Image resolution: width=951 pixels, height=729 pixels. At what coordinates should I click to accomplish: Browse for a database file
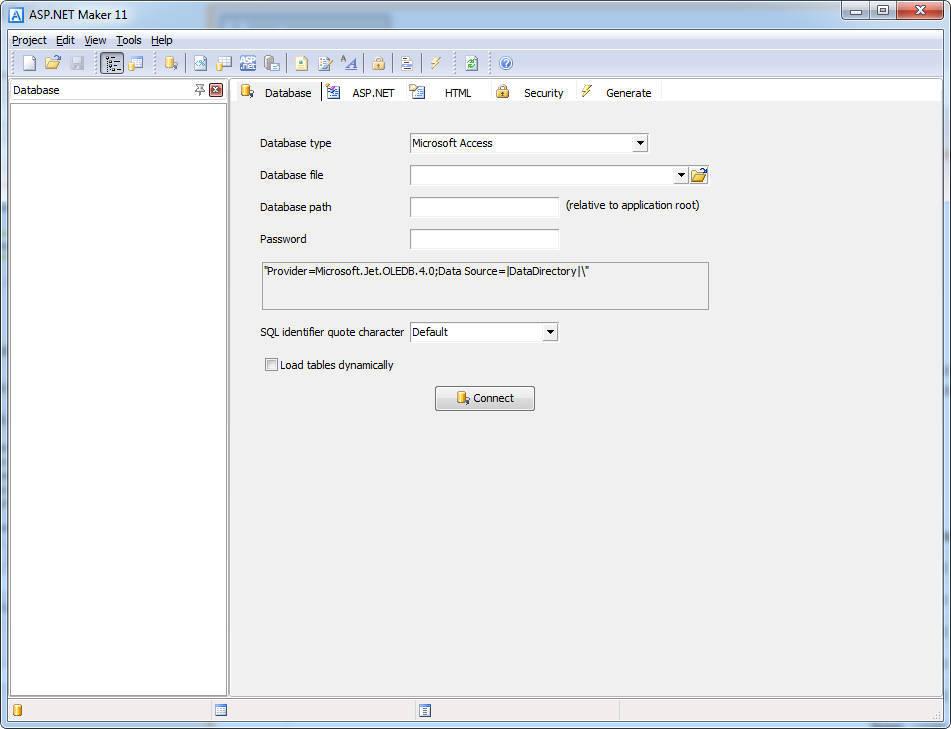(x=699, y=174)
